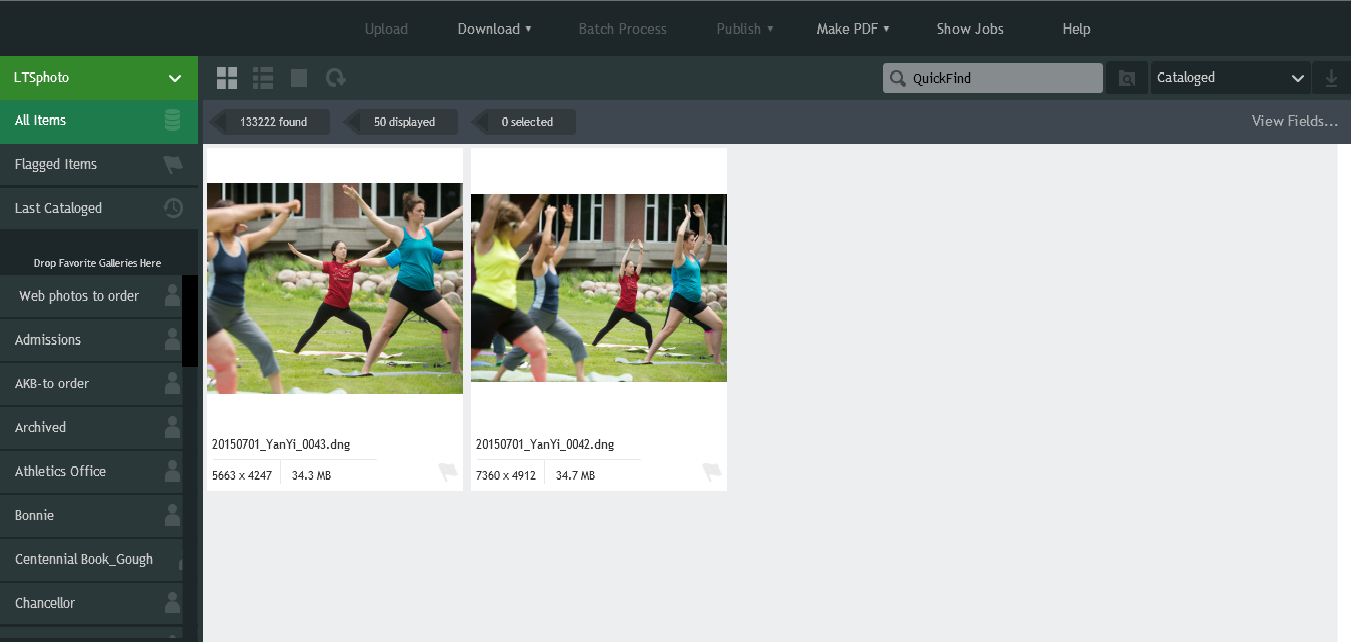Image resolution: width=1351 pixels, height=642 pixels.
Task: Open the Help menu
Action: [x=1076, y=29]
